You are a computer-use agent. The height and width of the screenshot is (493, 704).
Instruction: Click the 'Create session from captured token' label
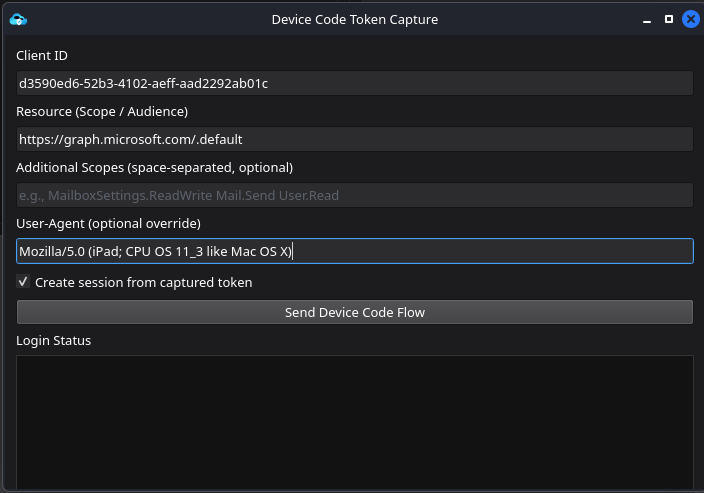(x=143, y=283)
